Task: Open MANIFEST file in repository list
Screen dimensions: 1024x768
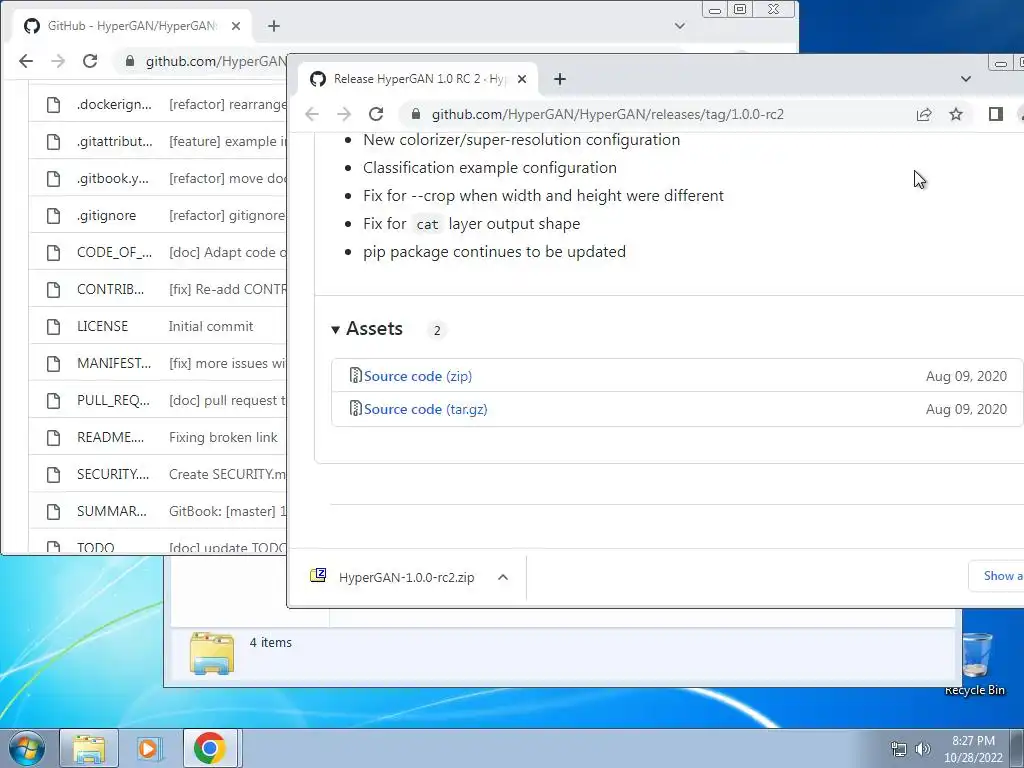Action: [x=114, y=363]
